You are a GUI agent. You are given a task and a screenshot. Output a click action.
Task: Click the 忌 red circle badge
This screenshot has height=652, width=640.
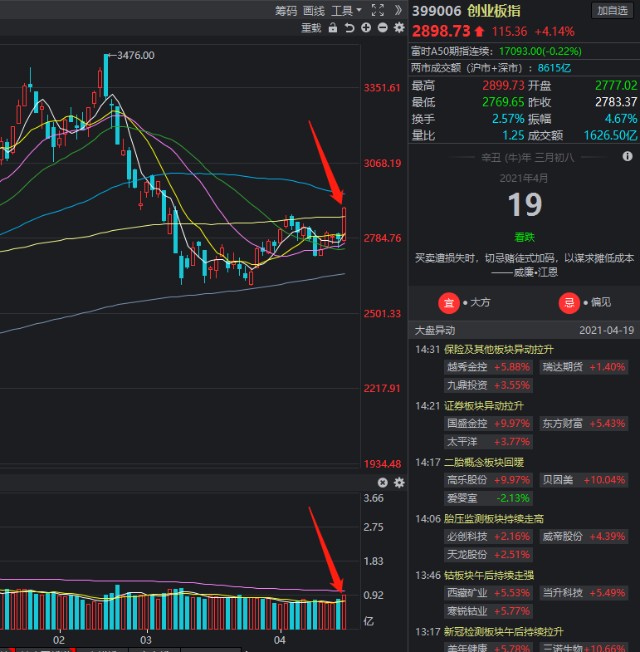pyautogui.click(x=569, y=303)
